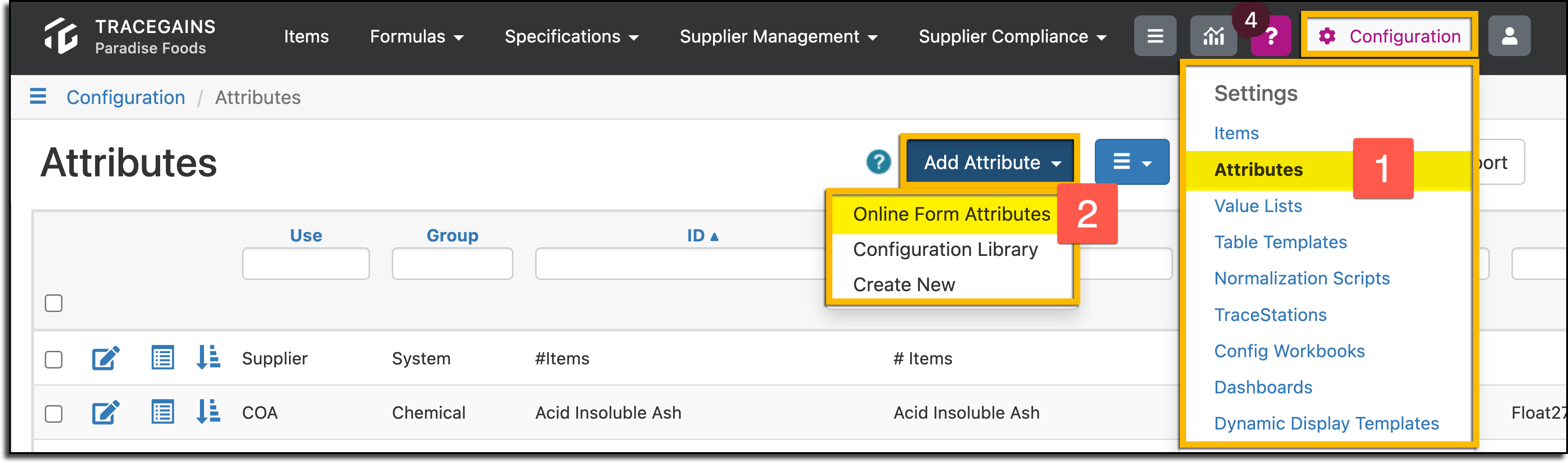Click sort order icon in COA row

(208, 412)
